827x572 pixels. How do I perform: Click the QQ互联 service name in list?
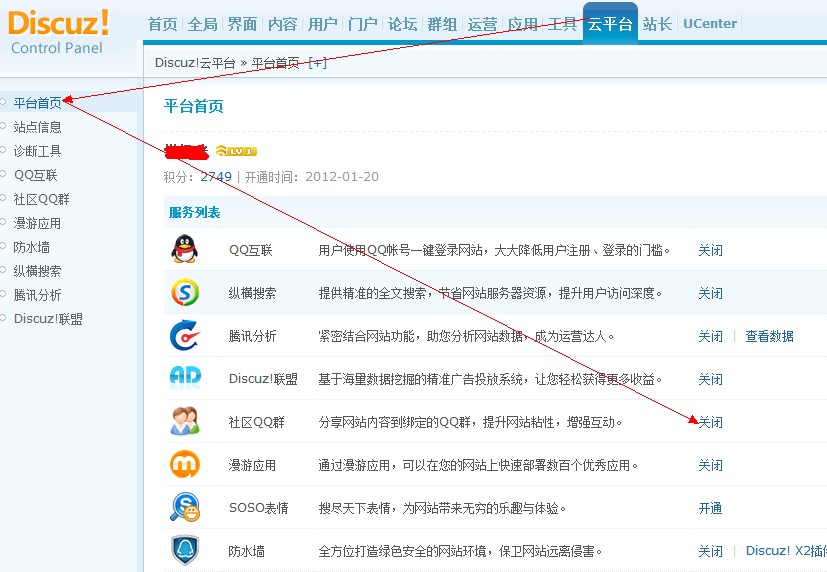tap(251, 250)
